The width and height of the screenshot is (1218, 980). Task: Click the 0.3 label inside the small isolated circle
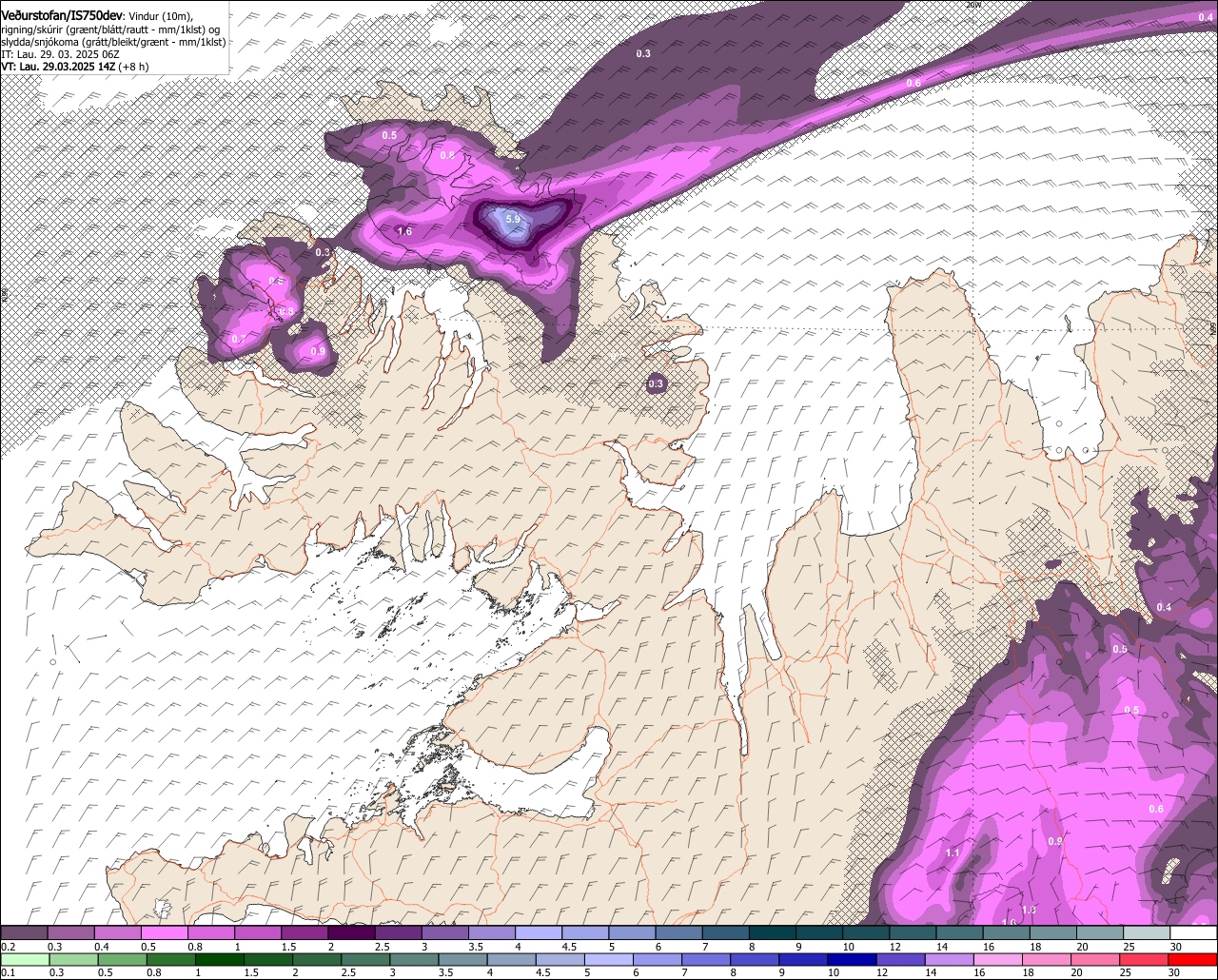[656, 384]
